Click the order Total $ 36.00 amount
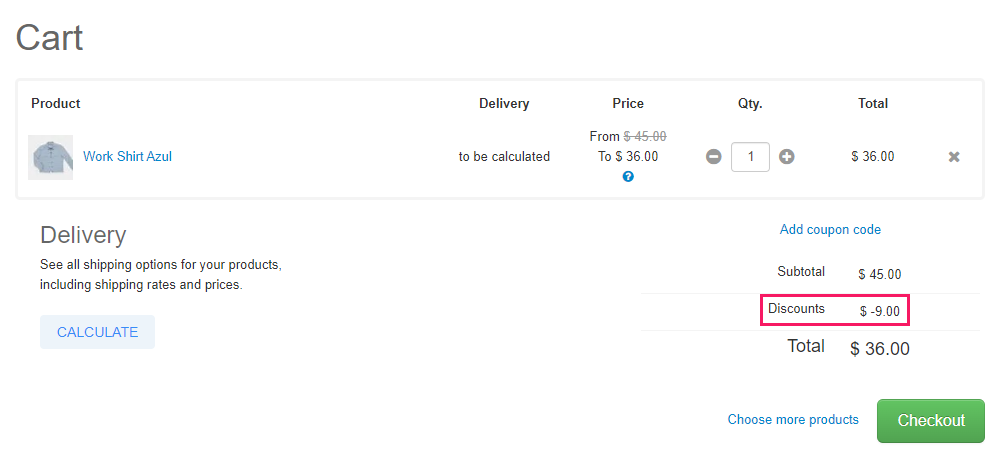This screenshot has height=460, width=1006. tap(880, 349)
